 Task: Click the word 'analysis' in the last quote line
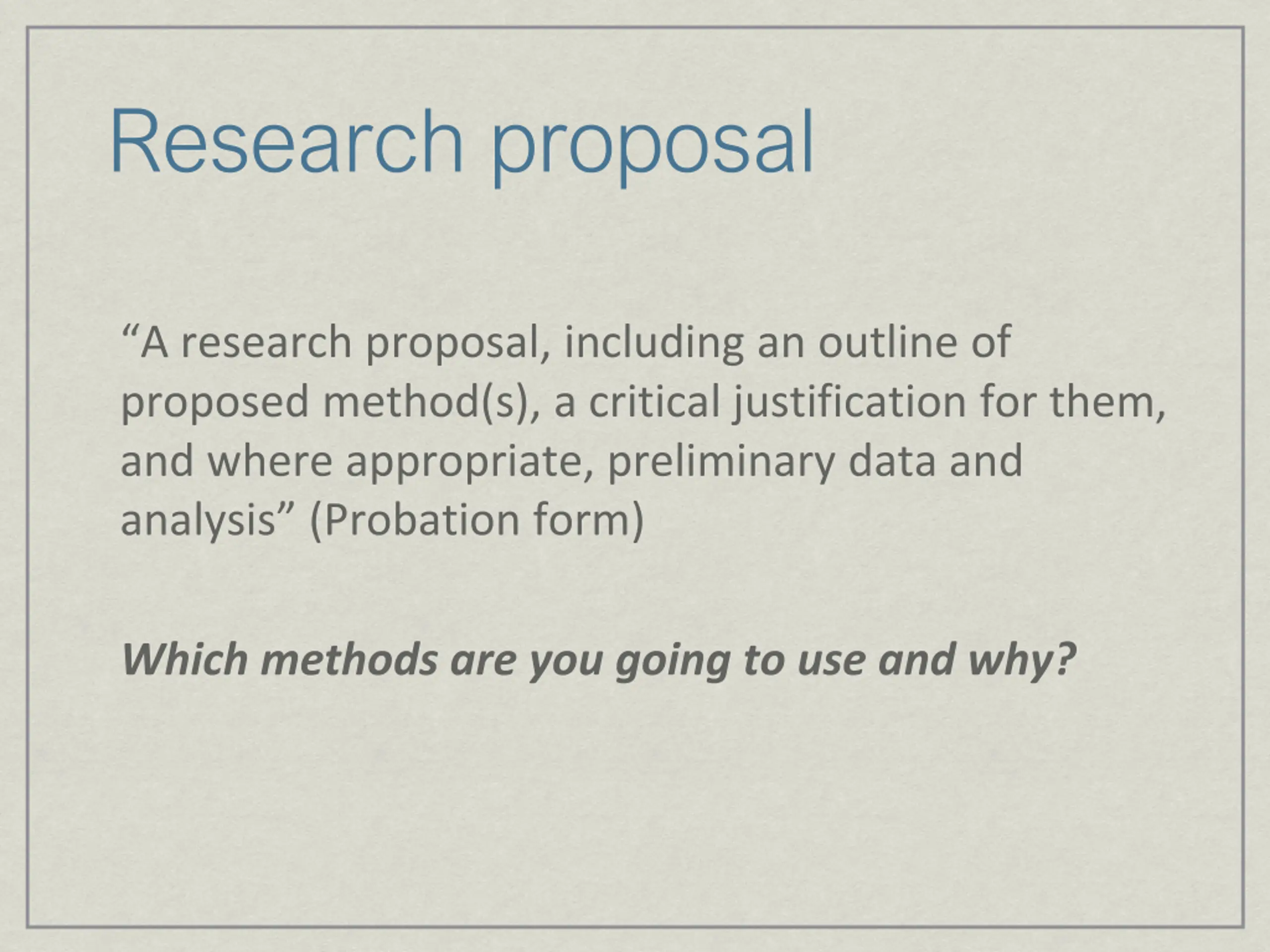(x=198, y=521)
